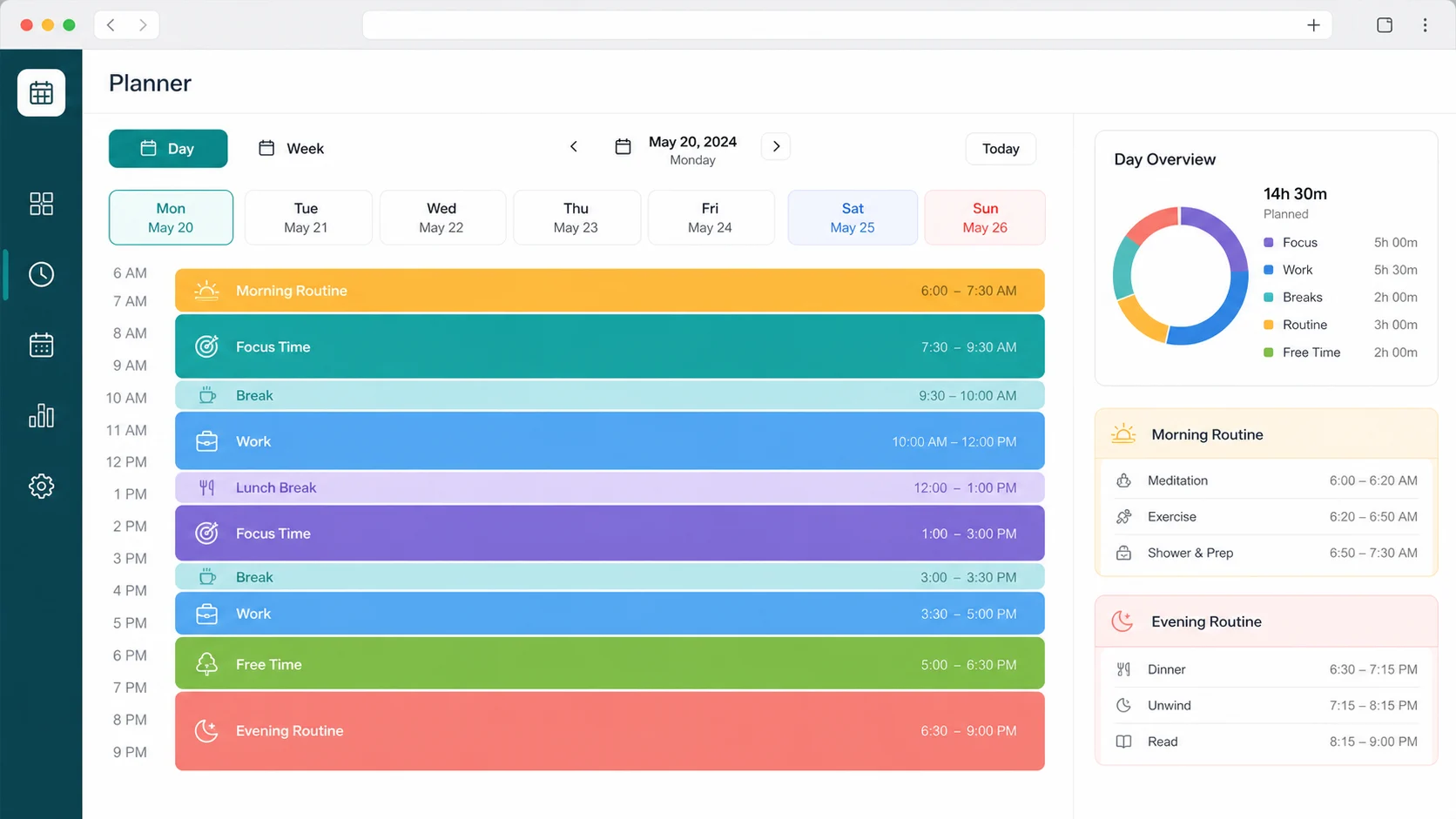Click the Unwind 7:15 – 8:15 PM time
1456x819 pixels.
(x=1373, y=705)
